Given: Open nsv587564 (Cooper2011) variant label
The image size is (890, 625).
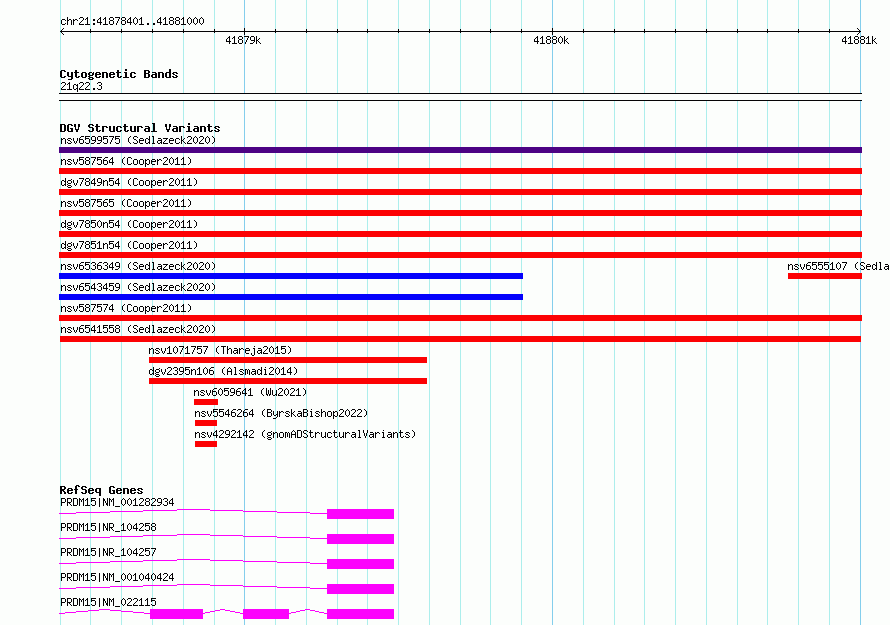Looking at the screenshot, I should pos(126,161).
